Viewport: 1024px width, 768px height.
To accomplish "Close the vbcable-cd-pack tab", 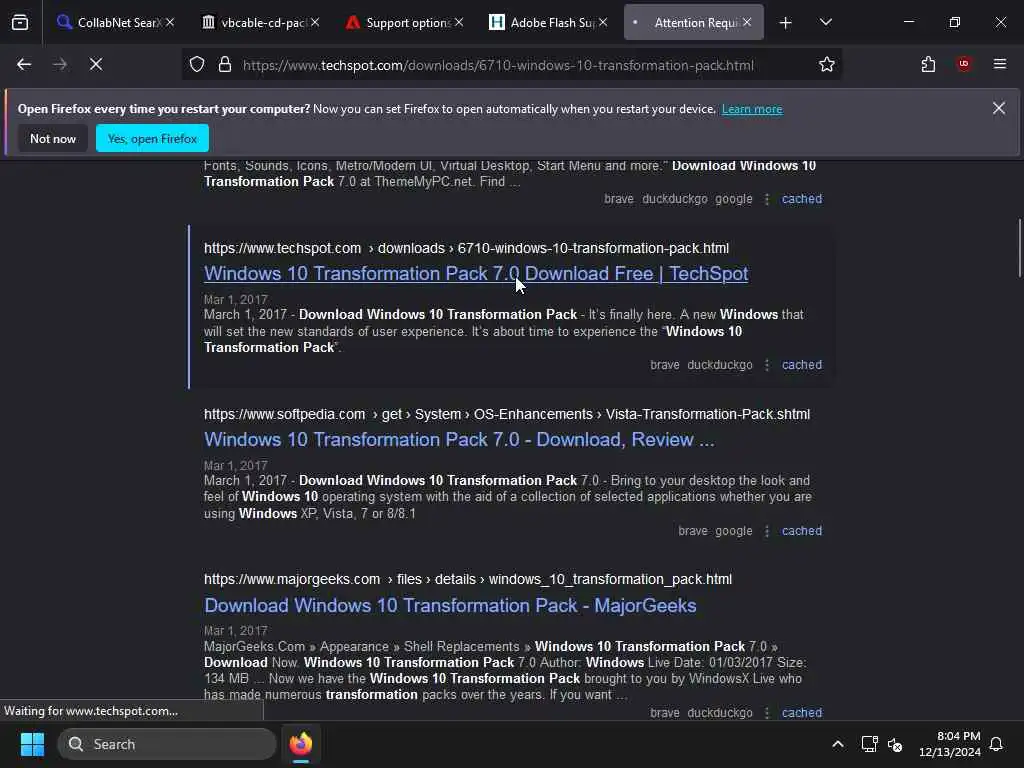I will coord(315,22).
